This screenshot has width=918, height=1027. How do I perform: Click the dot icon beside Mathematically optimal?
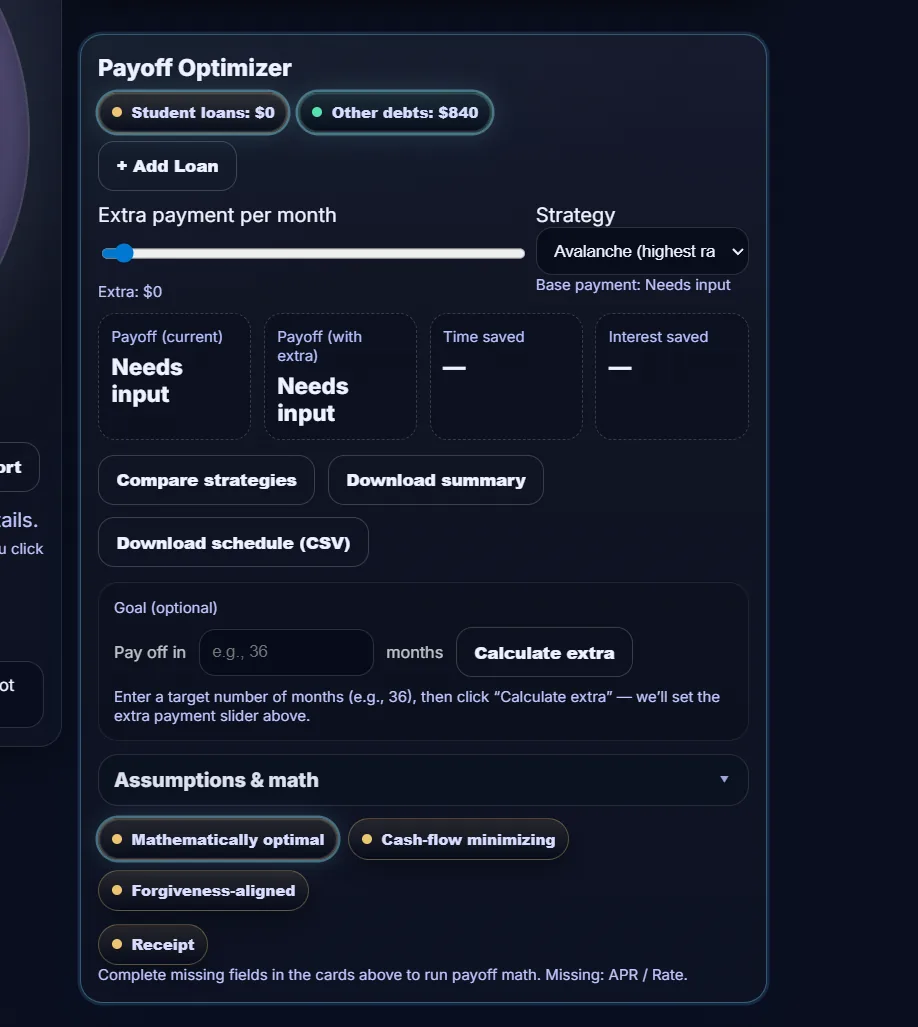(x=115, y=840)
